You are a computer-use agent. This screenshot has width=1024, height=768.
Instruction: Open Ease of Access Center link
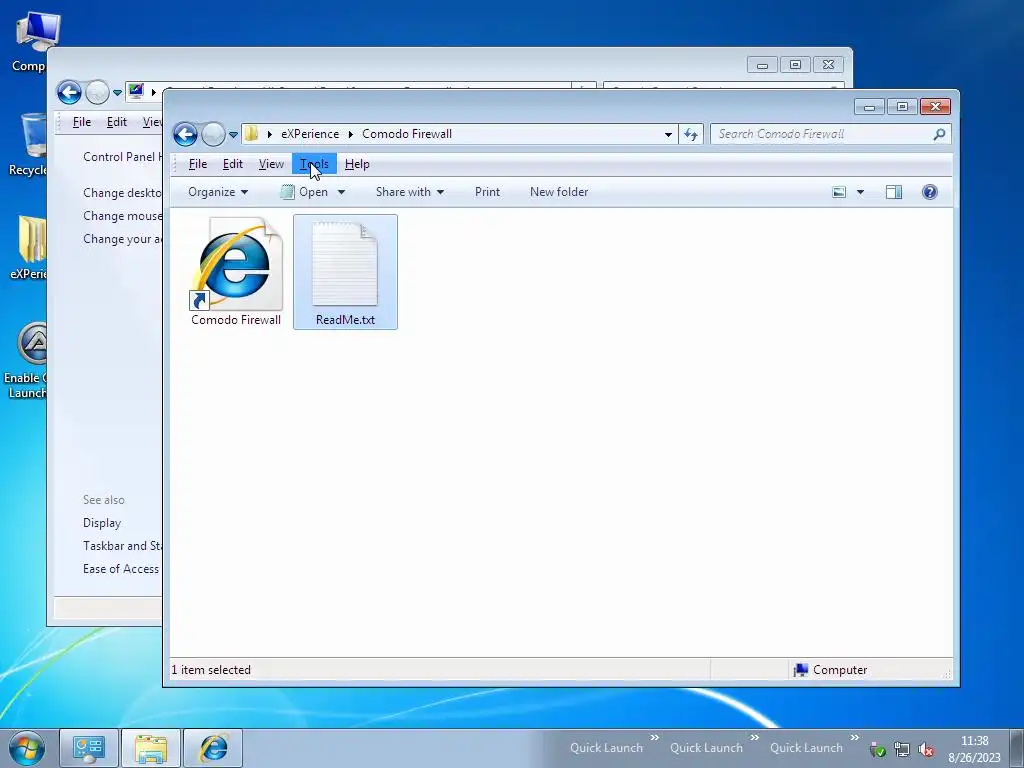click(x=122, y=569)
